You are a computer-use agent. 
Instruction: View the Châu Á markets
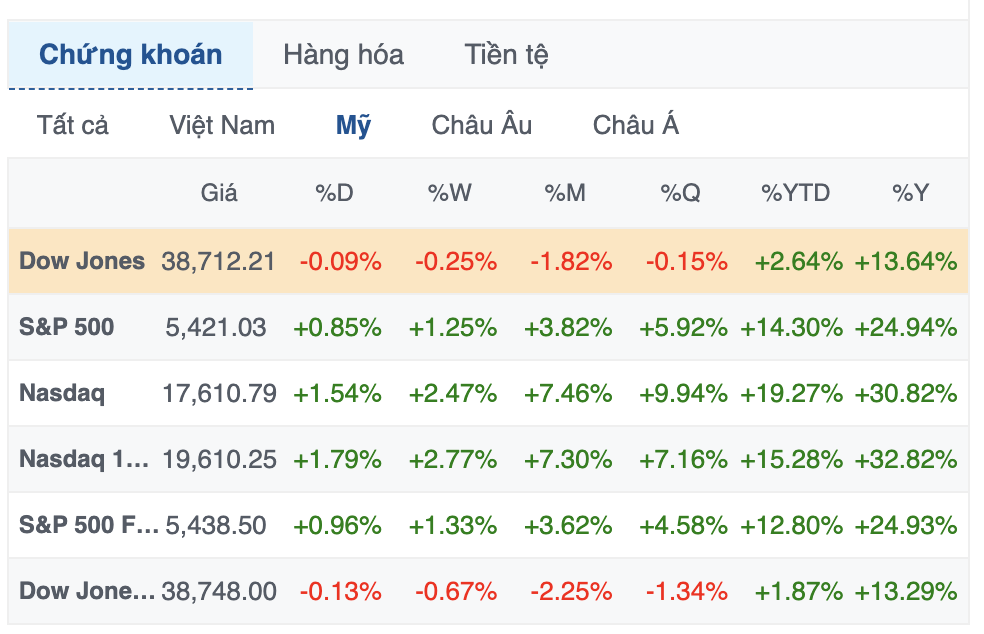click(635, 125)
